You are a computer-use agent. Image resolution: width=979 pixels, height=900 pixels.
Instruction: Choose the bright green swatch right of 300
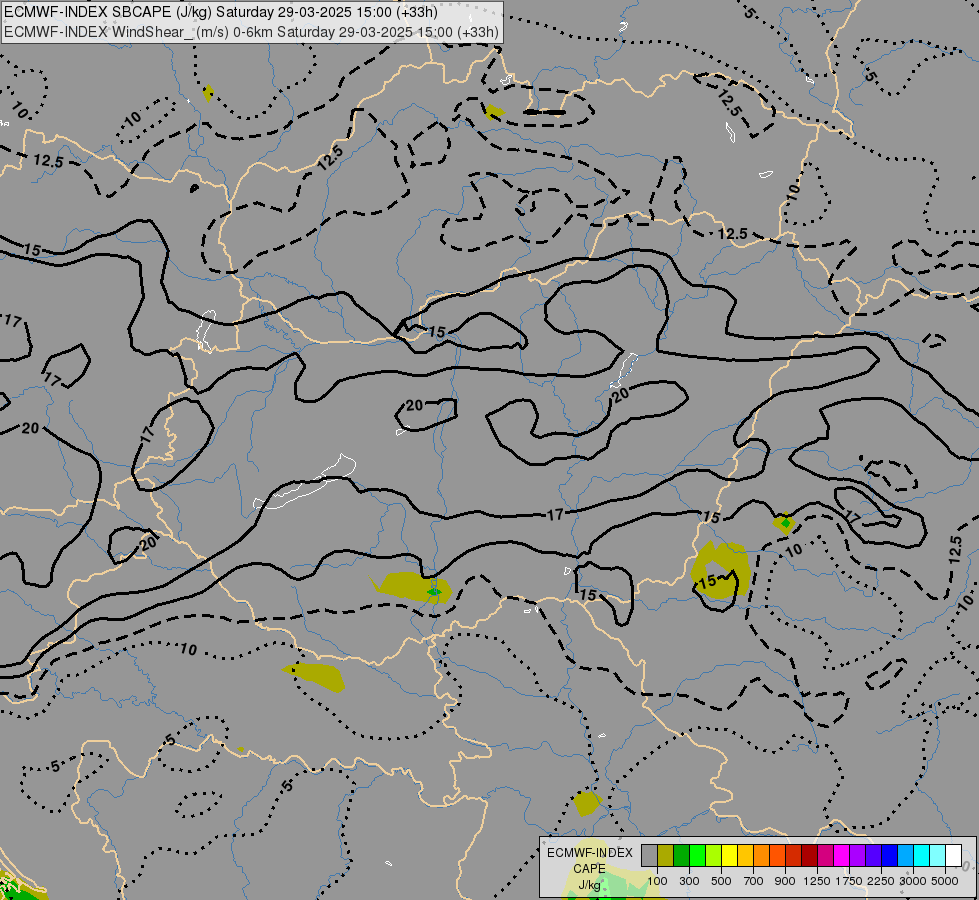click(697, 856)
